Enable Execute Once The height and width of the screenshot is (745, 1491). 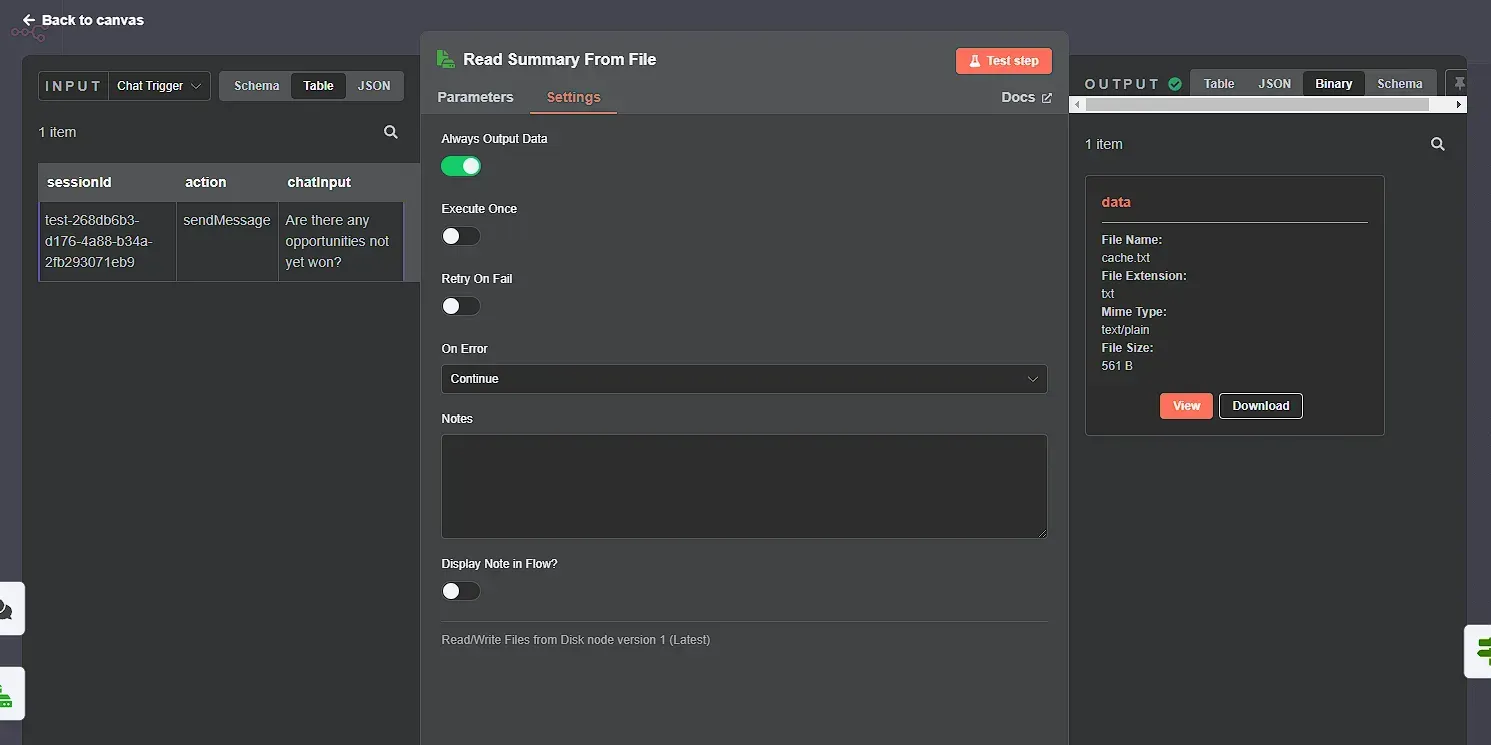click(x=460, y=236)
